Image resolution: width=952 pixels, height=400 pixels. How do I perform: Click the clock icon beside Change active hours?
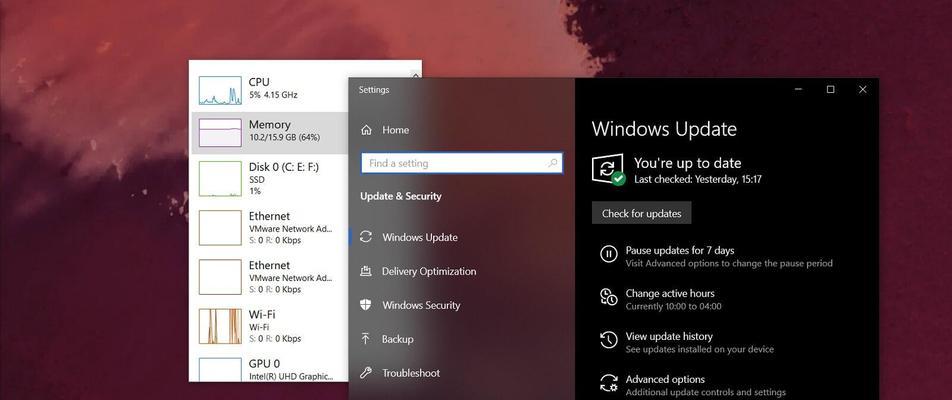[608, 297]
